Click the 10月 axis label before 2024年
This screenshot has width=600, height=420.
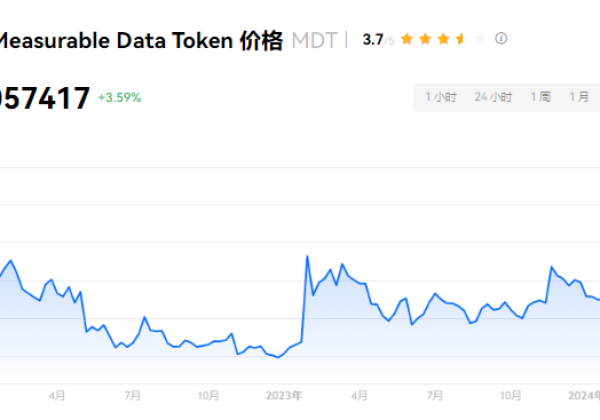click(x=511, y=396)
